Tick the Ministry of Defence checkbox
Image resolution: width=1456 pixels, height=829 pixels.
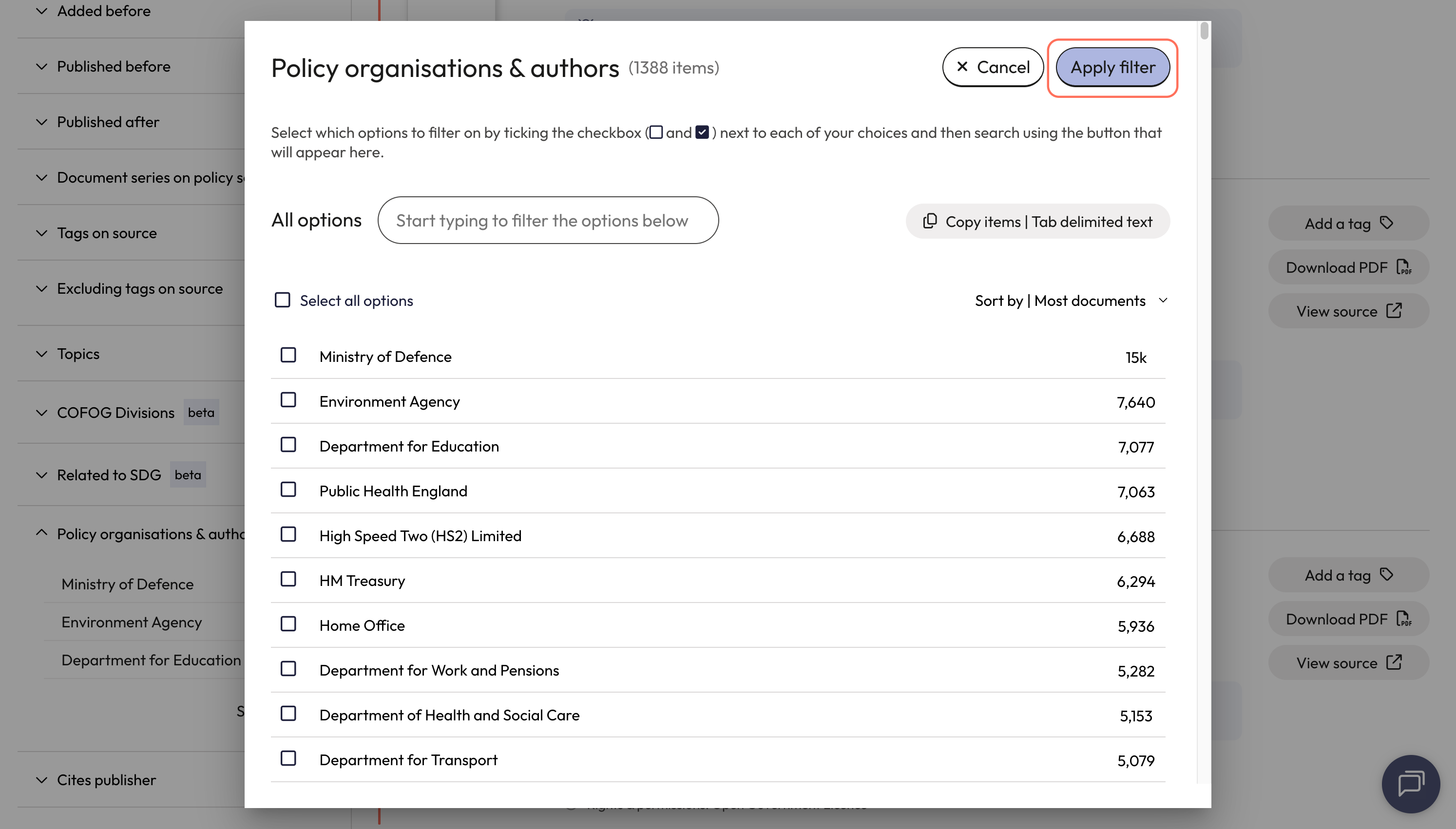pos(288,355)
